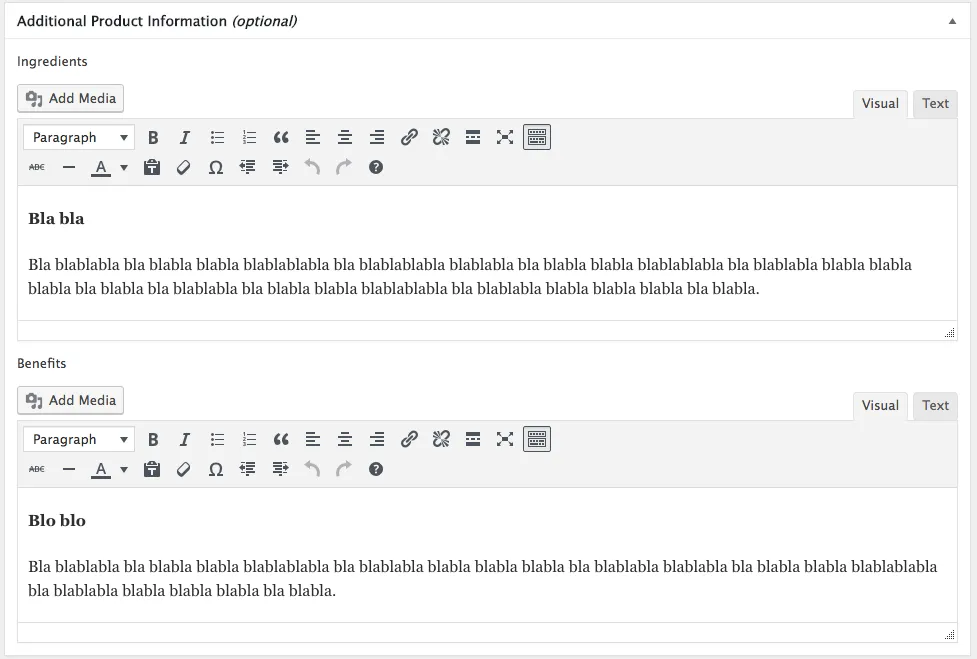Open text color dropdown arrow in Benefits editor
977x659 pixels.
[x=124, y=470]
